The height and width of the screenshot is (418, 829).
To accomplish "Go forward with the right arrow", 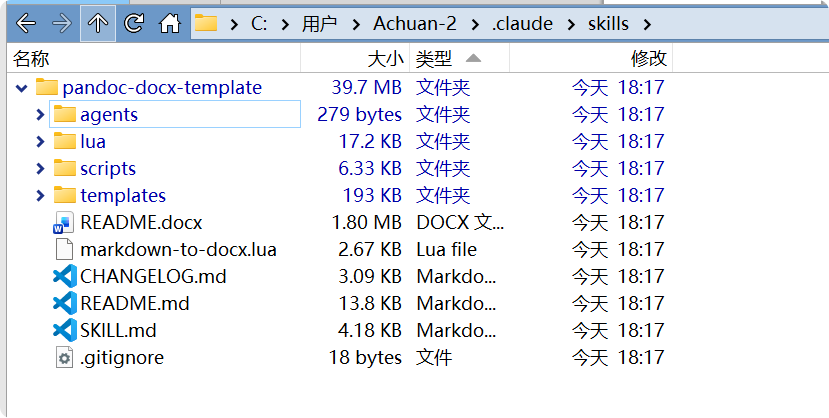I will point(62,23).
